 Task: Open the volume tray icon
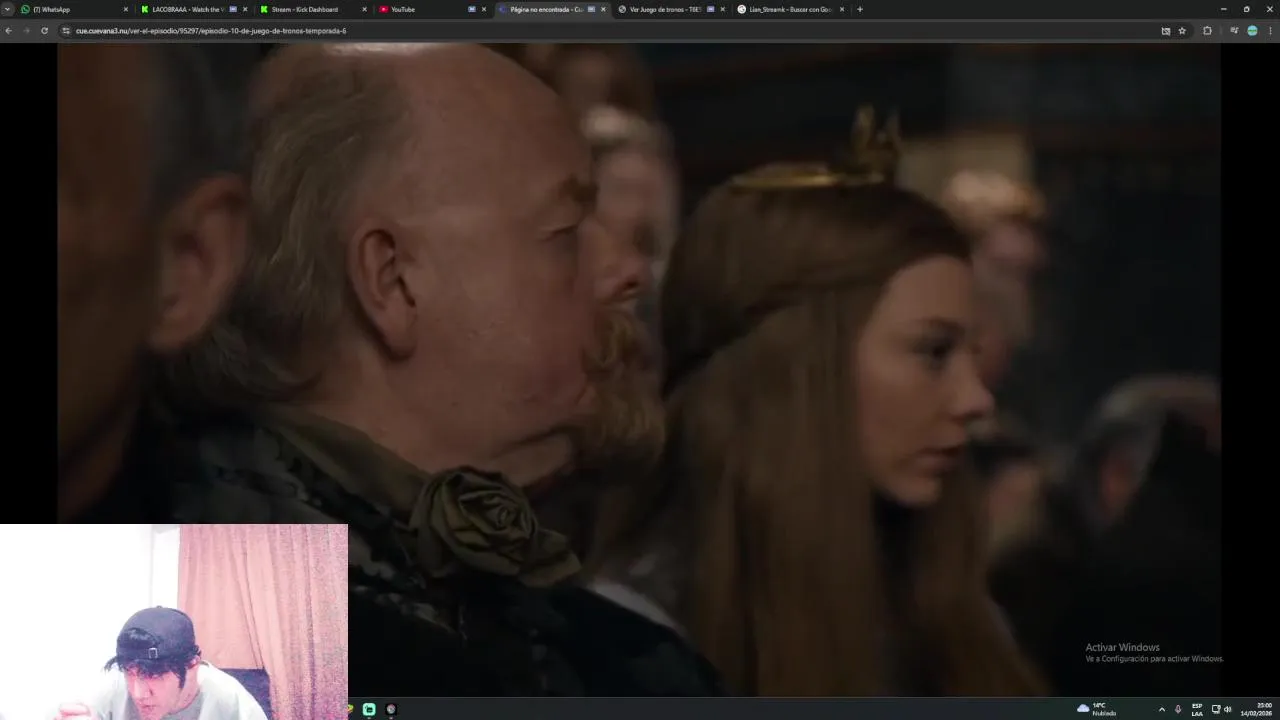(x=1227, y=709)
